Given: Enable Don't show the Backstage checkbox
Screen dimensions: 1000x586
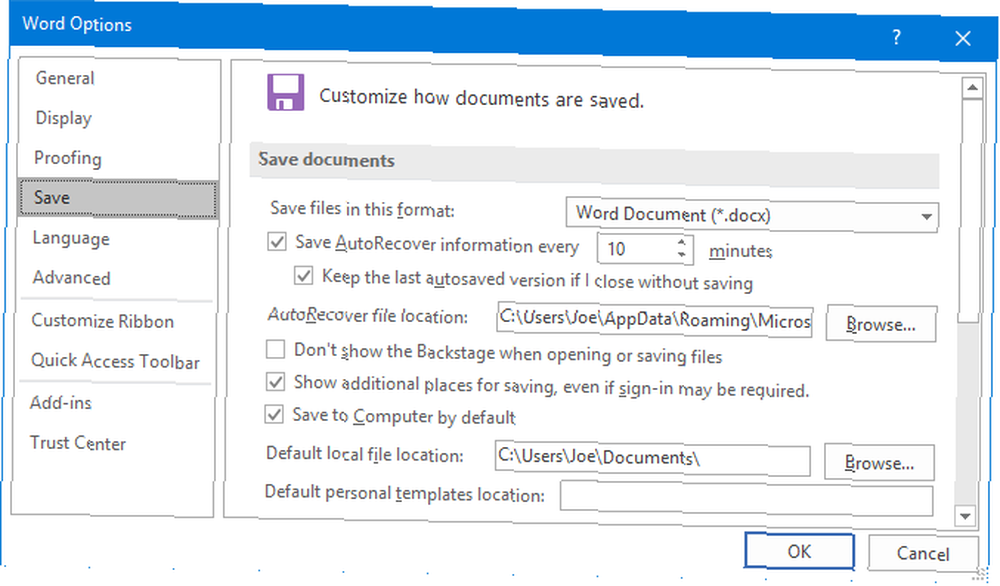Looking at the screenshot, I should pyautogui.click(x=276, y=349).
